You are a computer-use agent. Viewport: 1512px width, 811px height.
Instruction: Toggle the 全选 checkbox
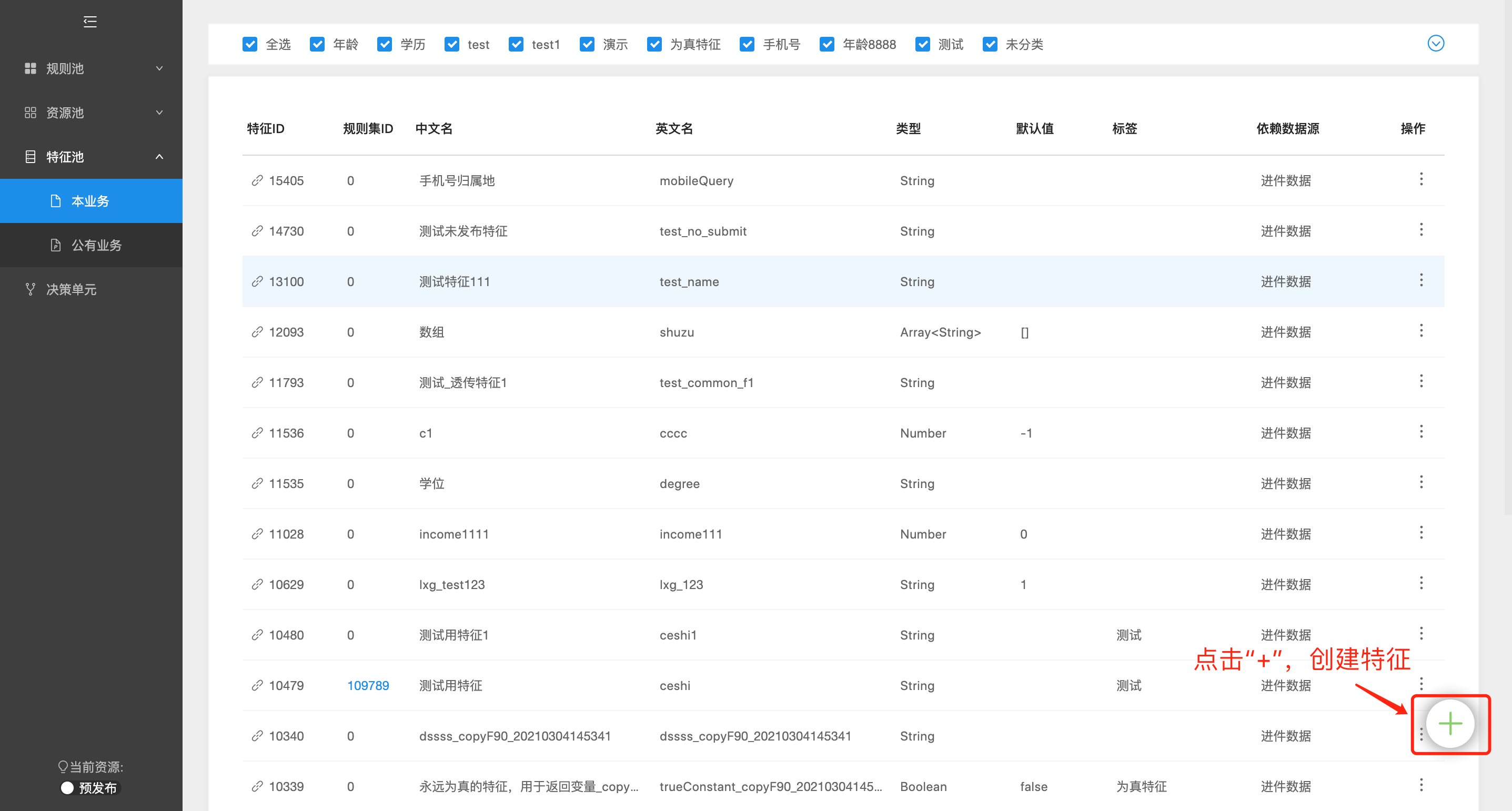(x=250, y=44)
